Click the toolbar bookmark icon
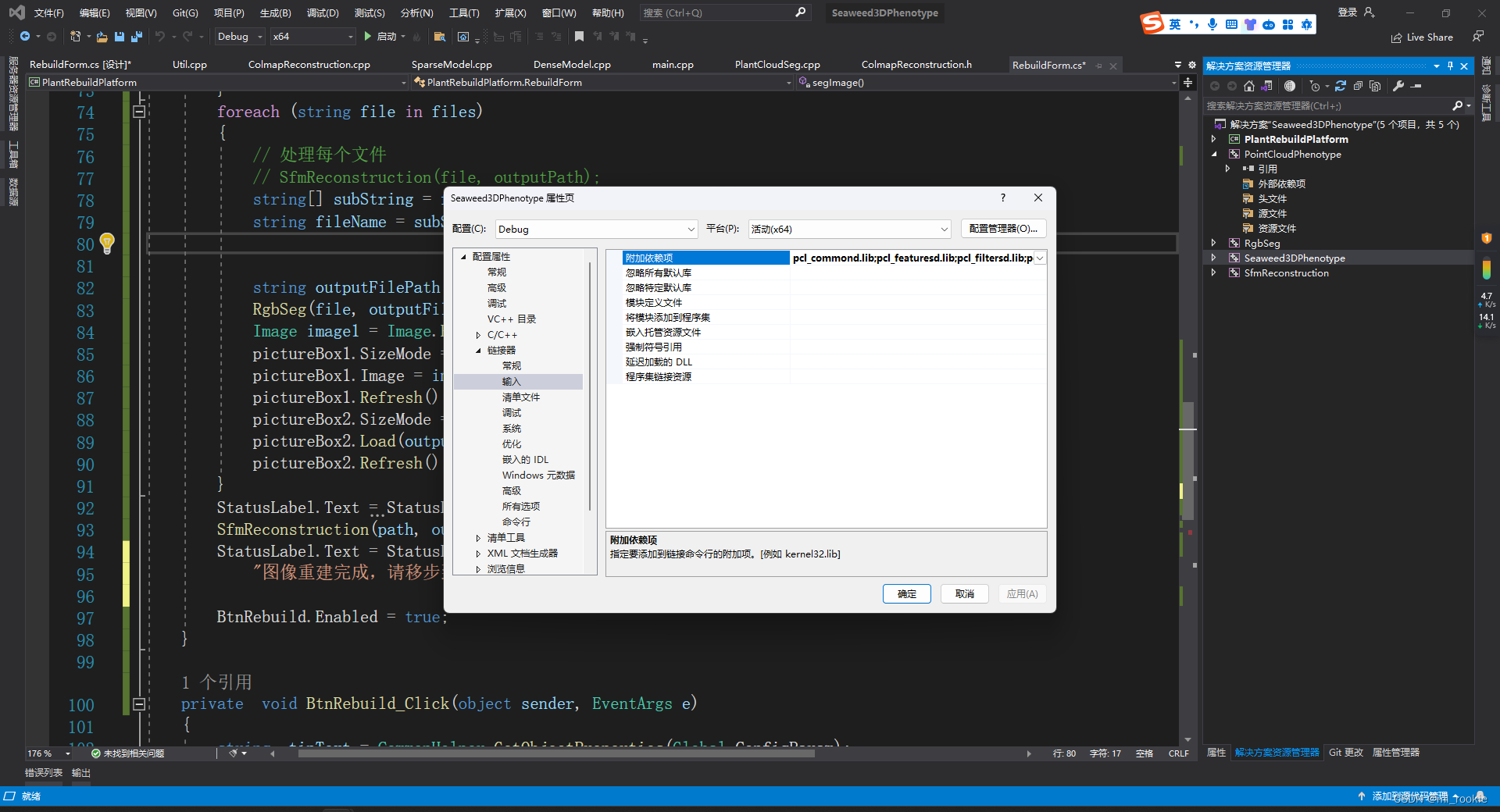The height and width of the screenshot is (812, 1500). pos(579,37)
